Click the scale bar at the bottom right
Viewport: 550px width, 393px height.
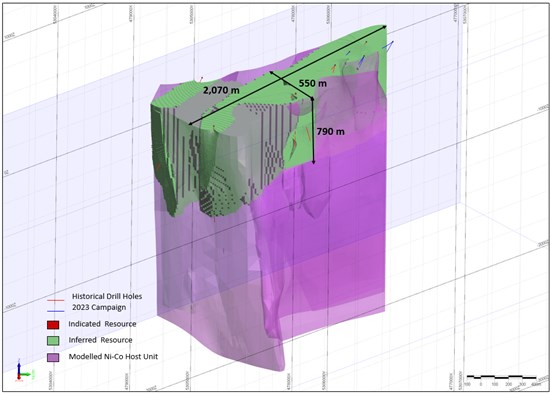[x=502, y=377]
